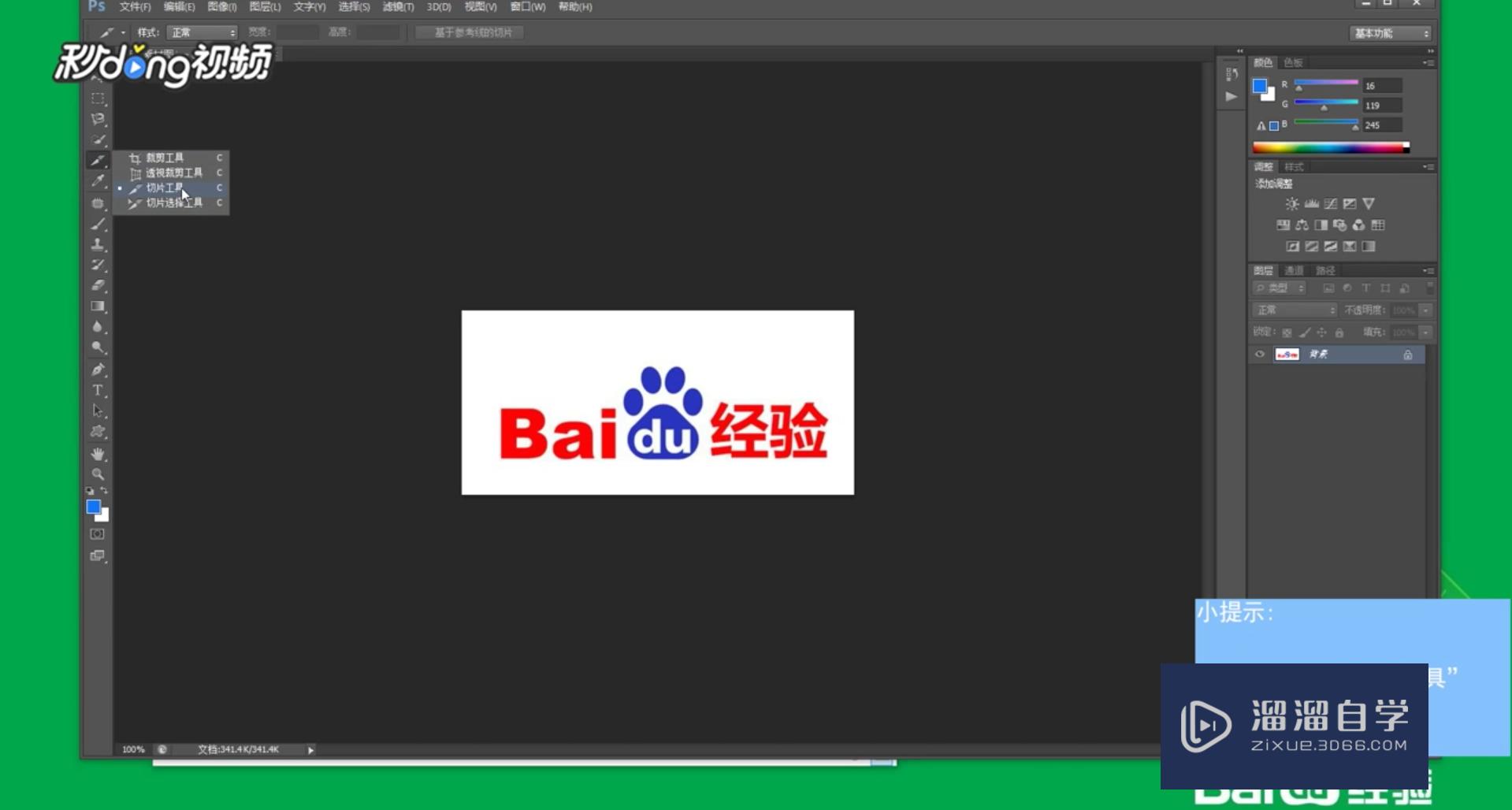Open the Layers panel flyout menu
The width and height of the screenshot is (1512, 810).
click(1428, 271)
